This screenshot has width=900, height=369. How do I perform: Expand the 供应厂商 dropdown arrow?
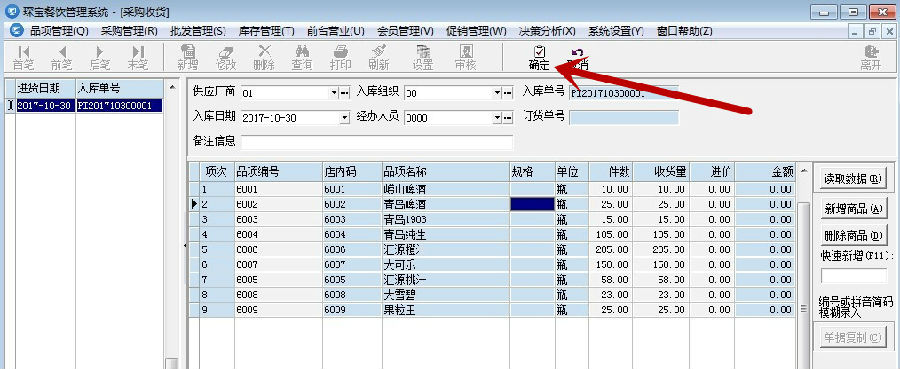[x=334, y=93]
